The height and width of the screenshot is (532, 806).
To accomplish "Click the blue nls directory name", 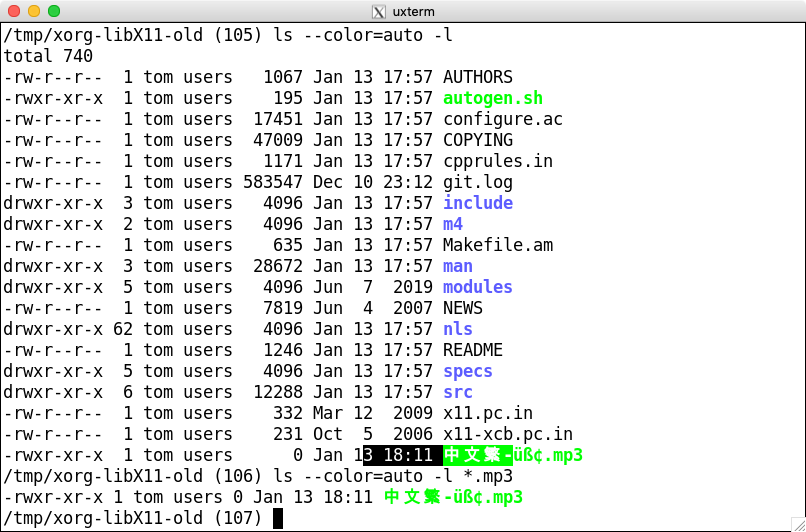I will click(x=457, y=329).
